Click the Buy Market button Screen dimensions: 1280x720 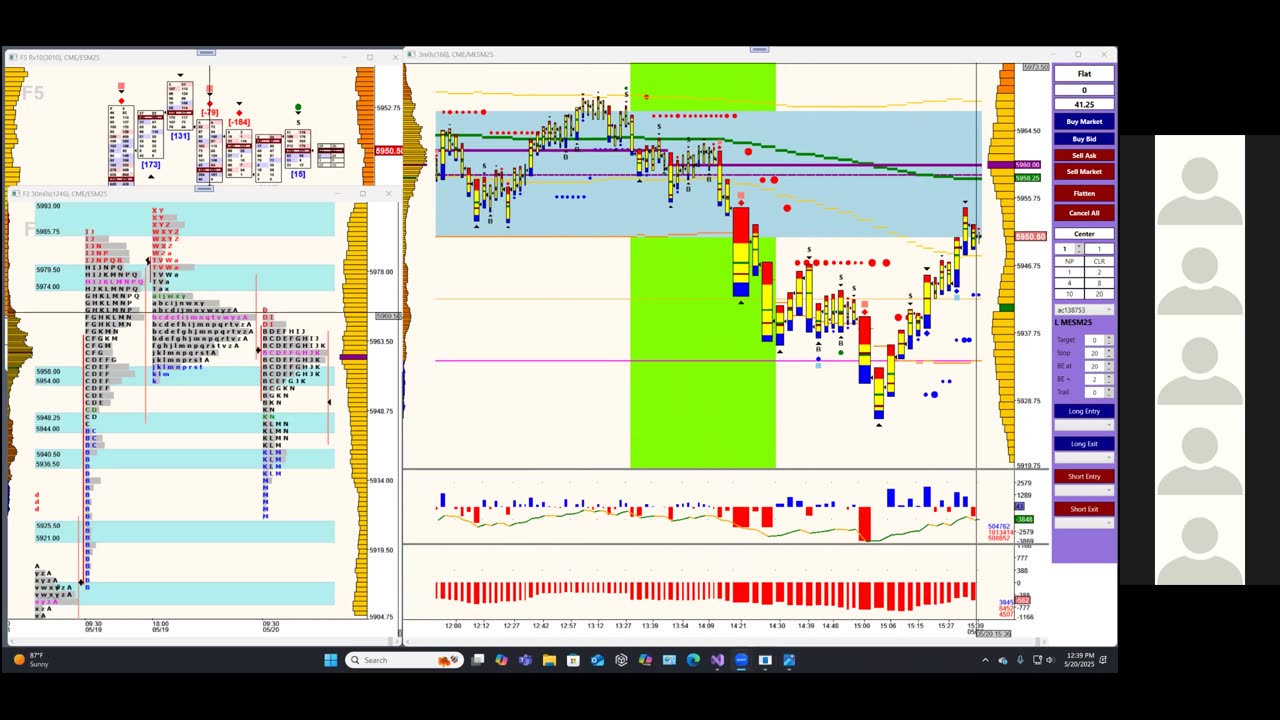(1084, 122)
